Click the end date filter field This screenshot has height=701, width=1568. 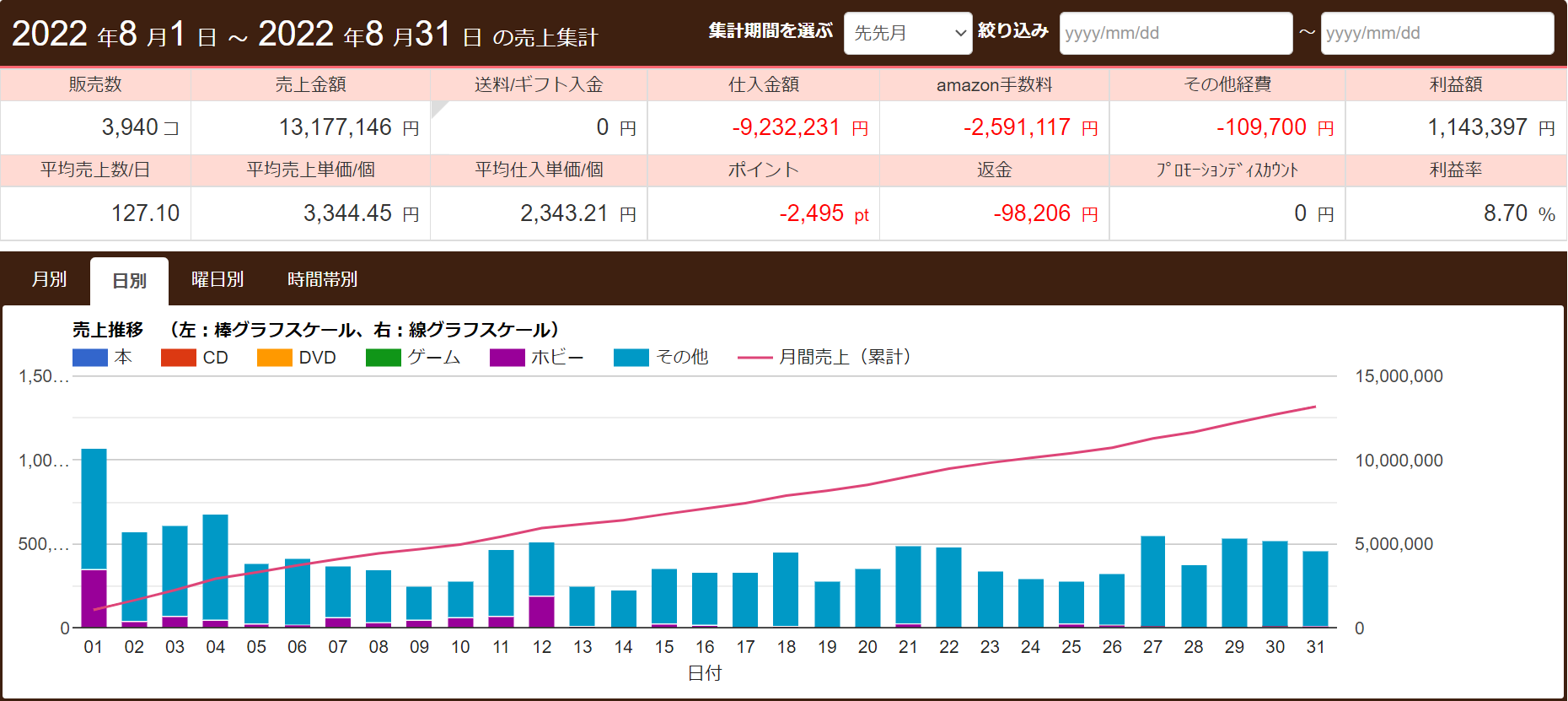coord(1436,33)
